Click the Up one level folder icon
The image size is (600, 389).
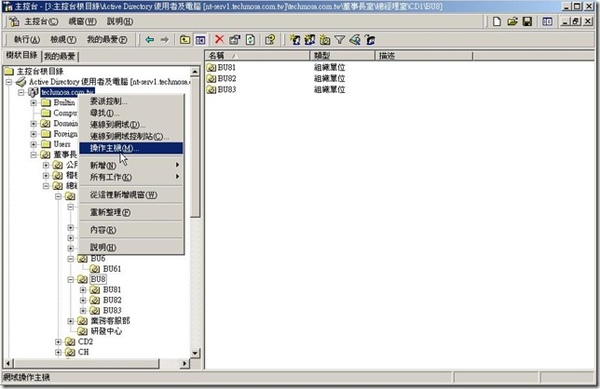tap(185, 40)
